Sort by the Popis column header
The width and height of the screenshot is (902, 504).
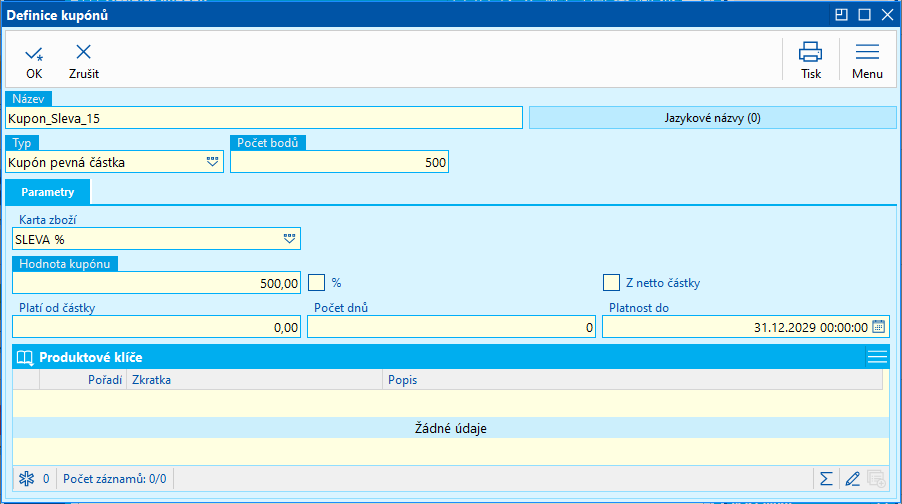[x=633, y=380]
